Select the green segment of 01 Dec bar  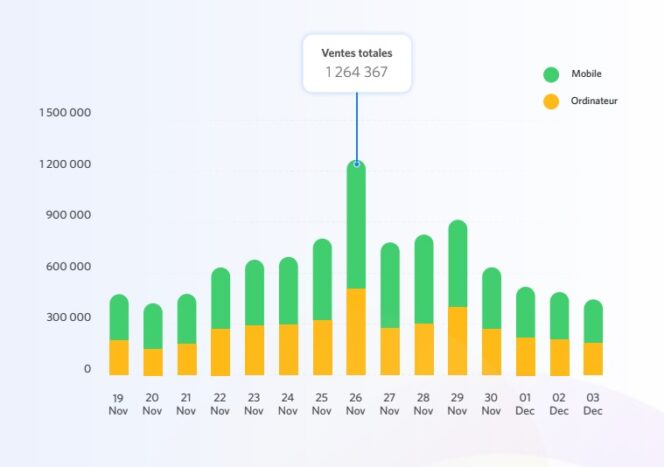click(526, 312)
